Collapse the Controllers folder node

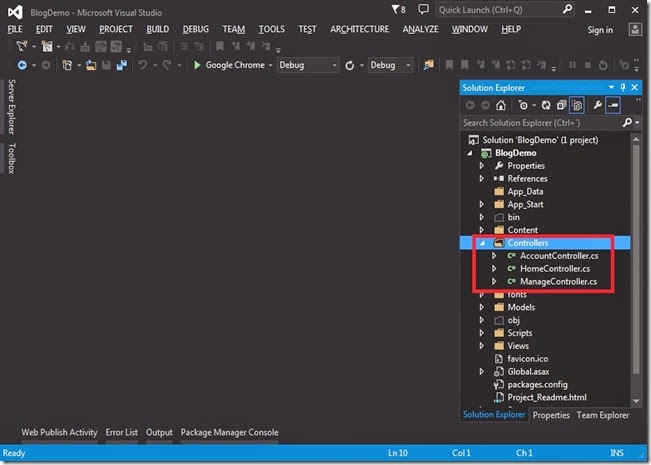482,243
